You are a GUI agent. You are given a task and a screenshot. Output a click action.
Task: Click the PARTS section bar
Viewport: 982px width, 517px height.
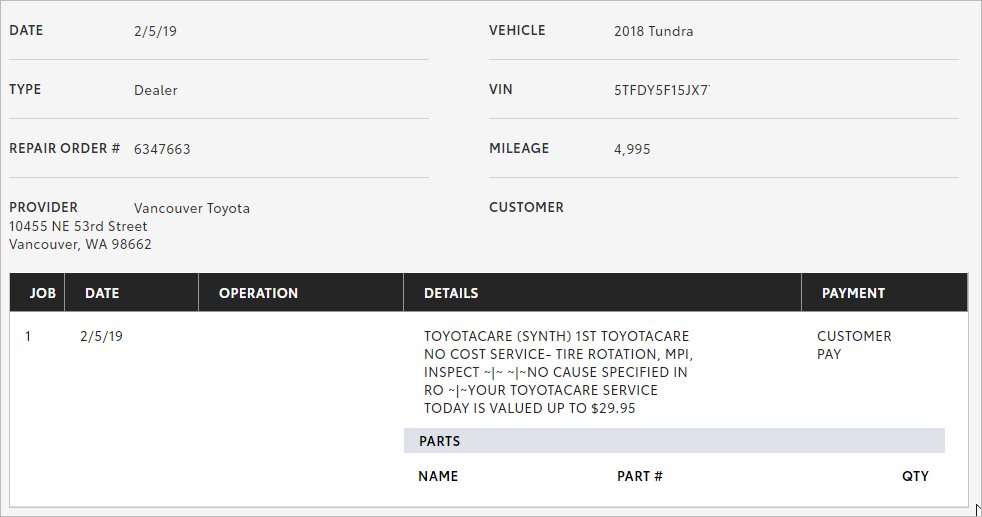click(674, 441)
